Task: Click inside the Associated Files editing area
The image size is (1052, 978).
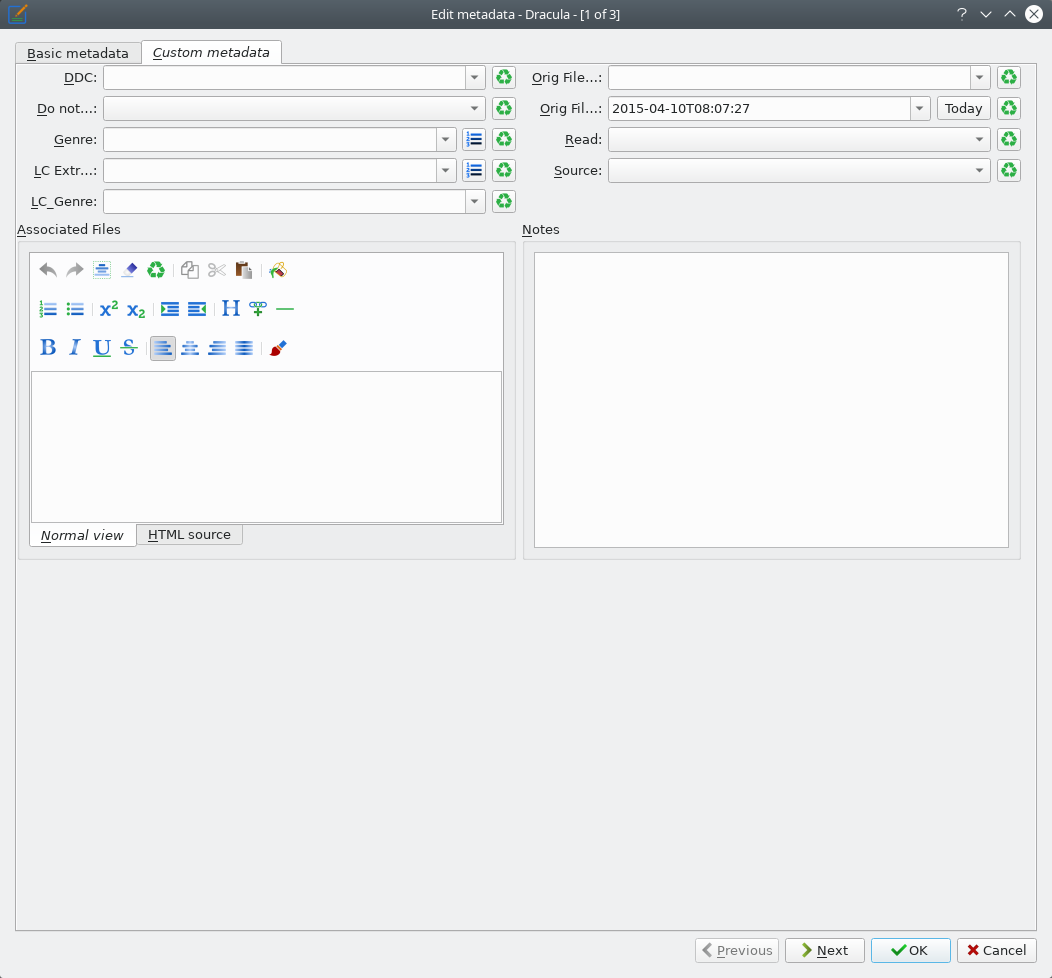Action: point(266,447)
